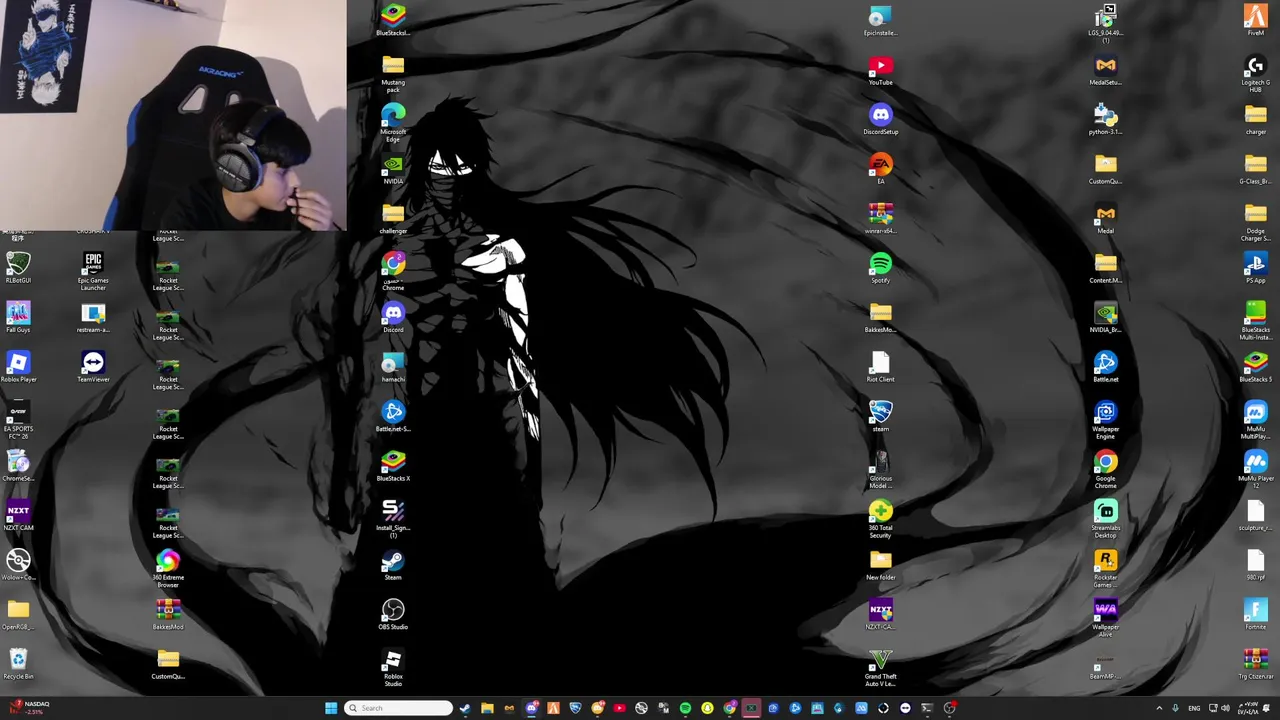Launch 360 Extreme Browser from desktop
The height and width of the screenshot is (720, 1280).
168,569
